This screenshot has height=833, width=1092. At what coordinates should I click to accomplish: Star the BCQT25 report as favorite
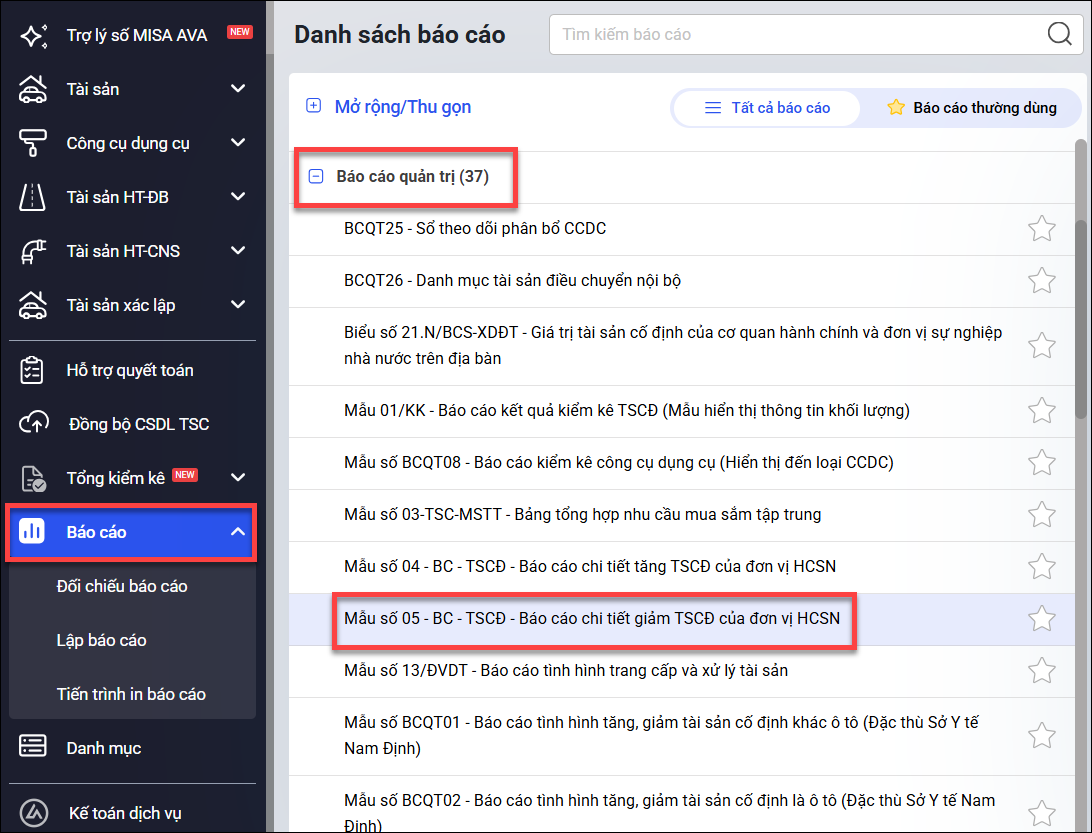(x=1042, y=229)
